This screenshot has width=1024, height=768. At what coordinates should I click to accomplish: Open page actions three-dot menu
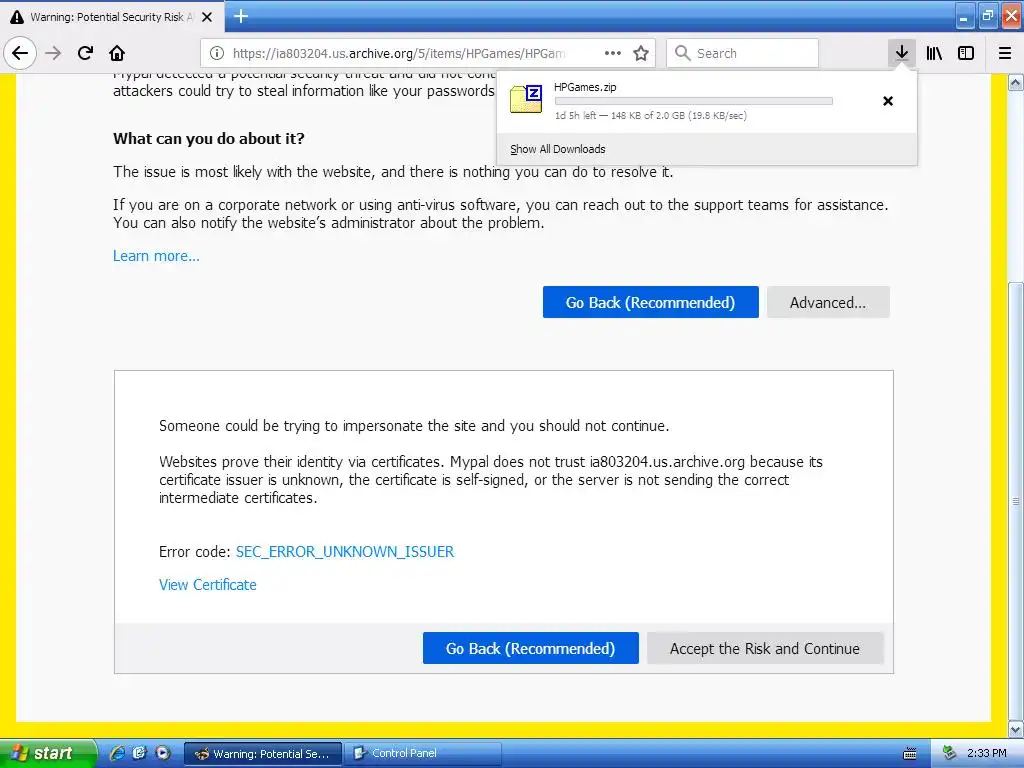pos(613,53)
